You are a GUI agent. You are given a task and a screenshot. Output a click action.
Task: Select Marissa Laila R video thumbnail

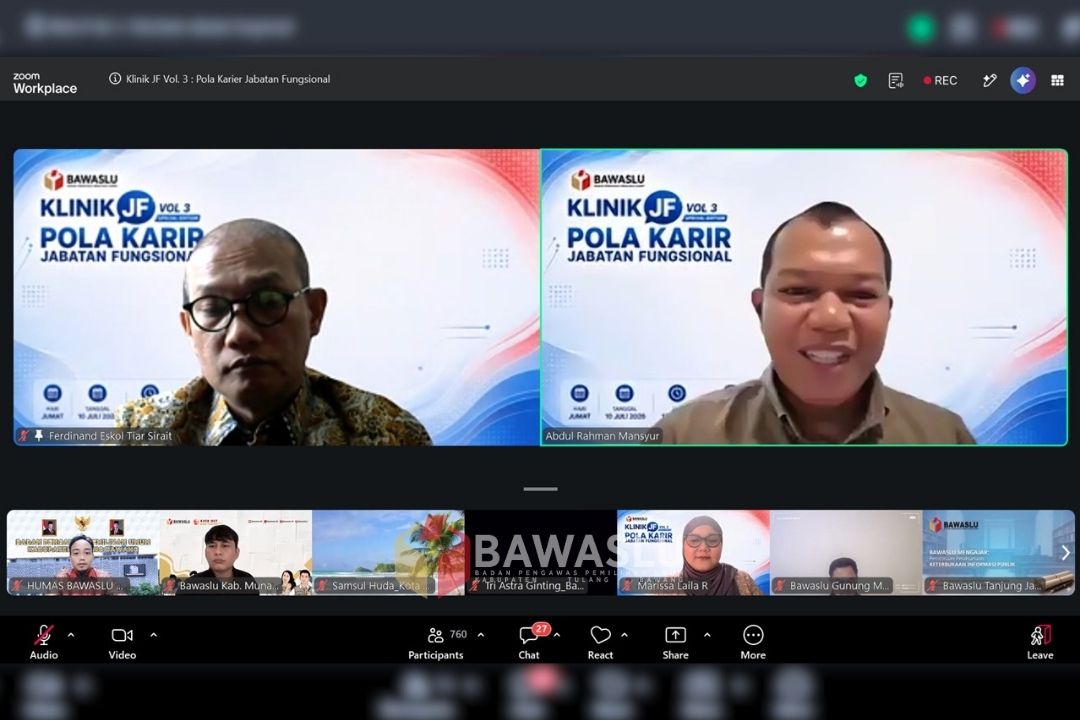pyautogui.click(x=693, y=553)
